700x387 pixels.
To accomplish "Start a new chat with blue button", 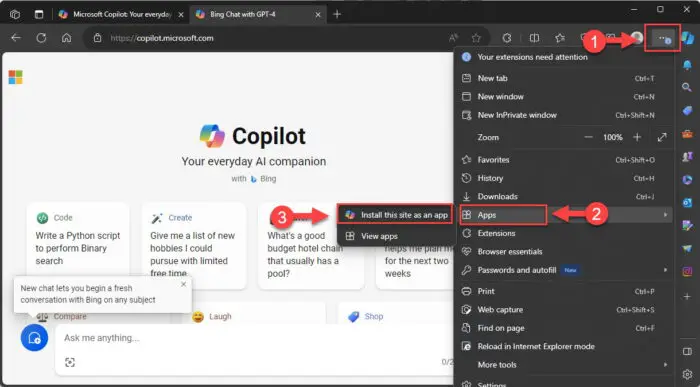I will pos(34,338).
